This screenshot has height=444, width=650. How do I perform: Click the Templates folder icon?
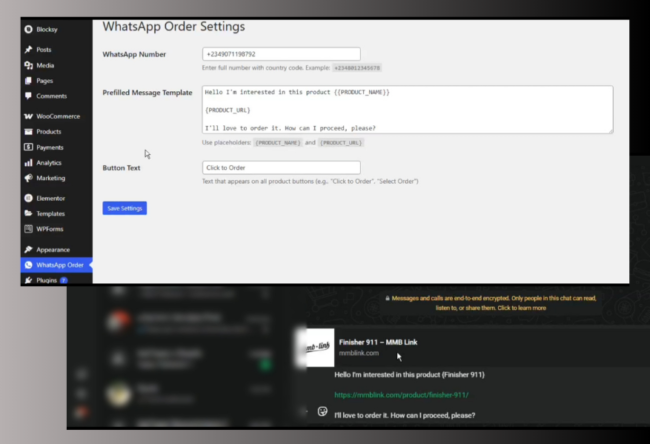point(28,214)
